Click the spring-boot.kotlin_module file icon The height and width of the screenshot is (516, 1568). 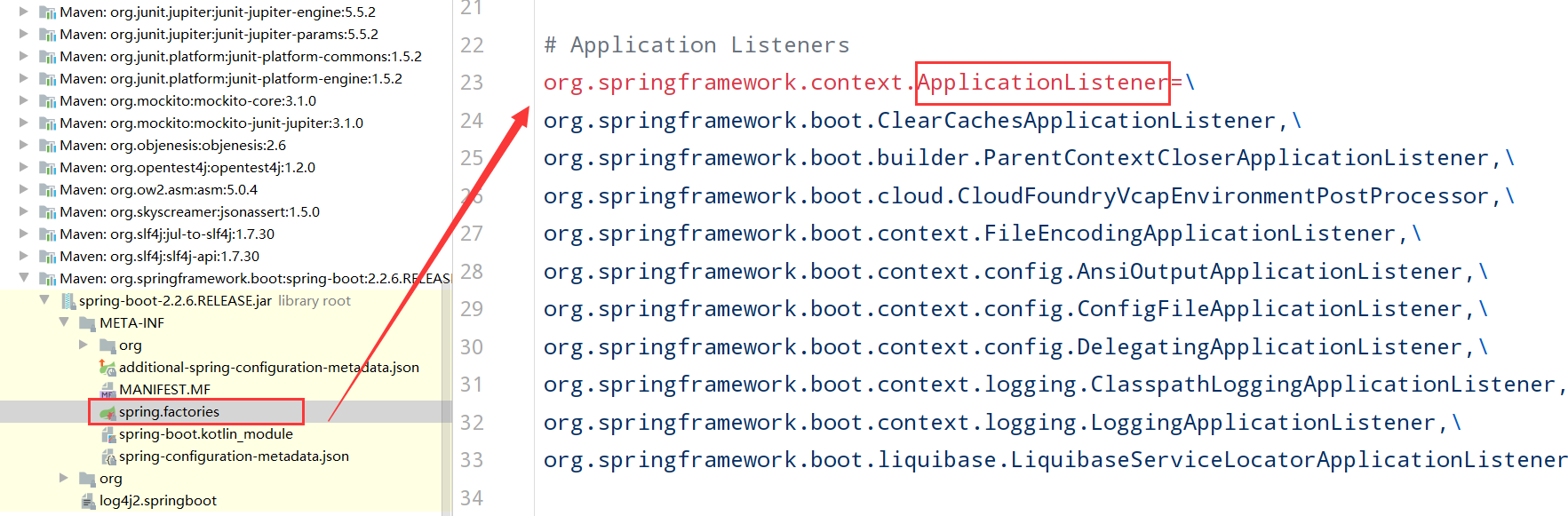tap(107, 434)
